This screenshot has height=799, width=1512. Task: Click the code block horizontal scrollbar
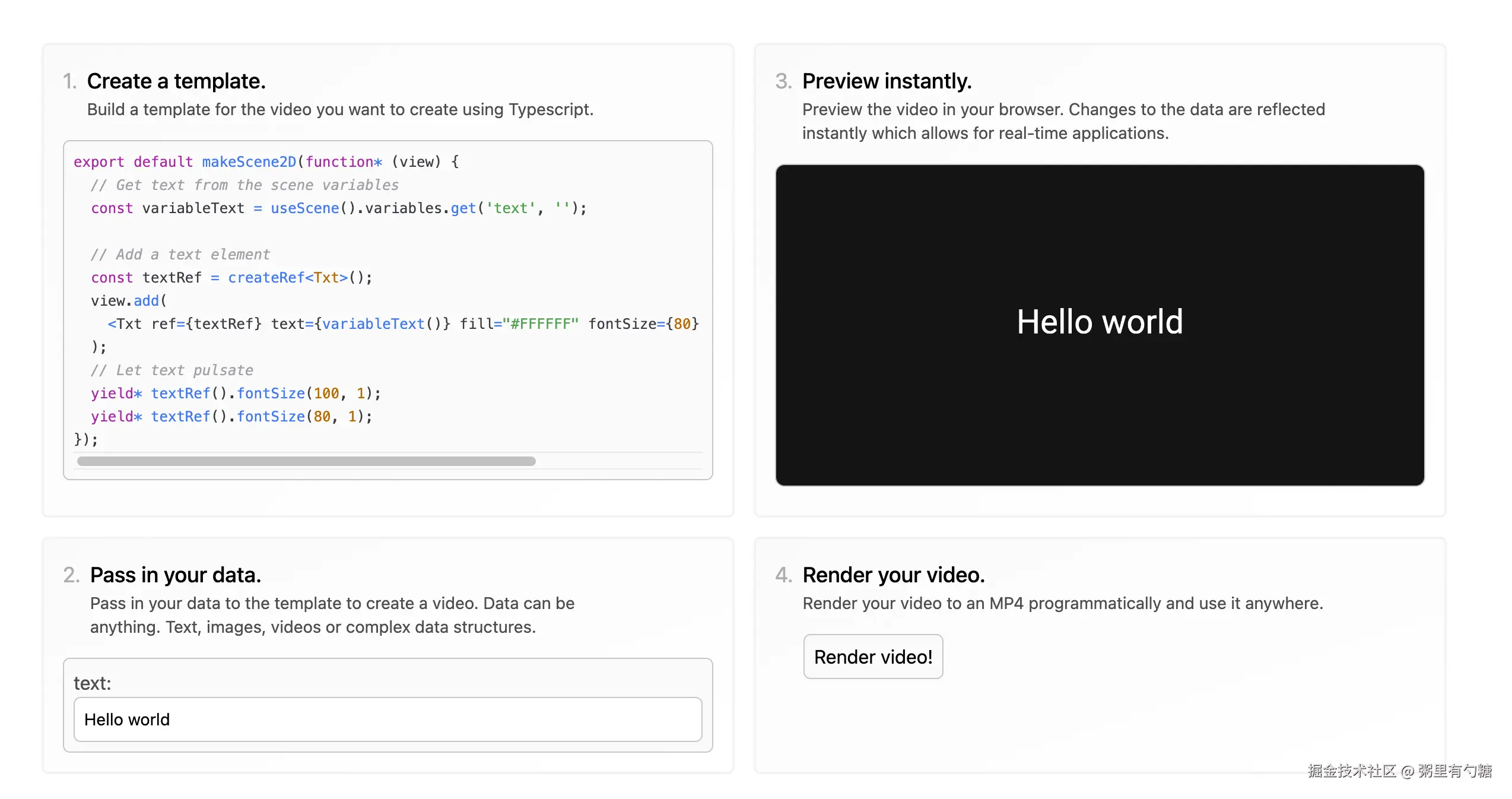(x=306, y=461)
